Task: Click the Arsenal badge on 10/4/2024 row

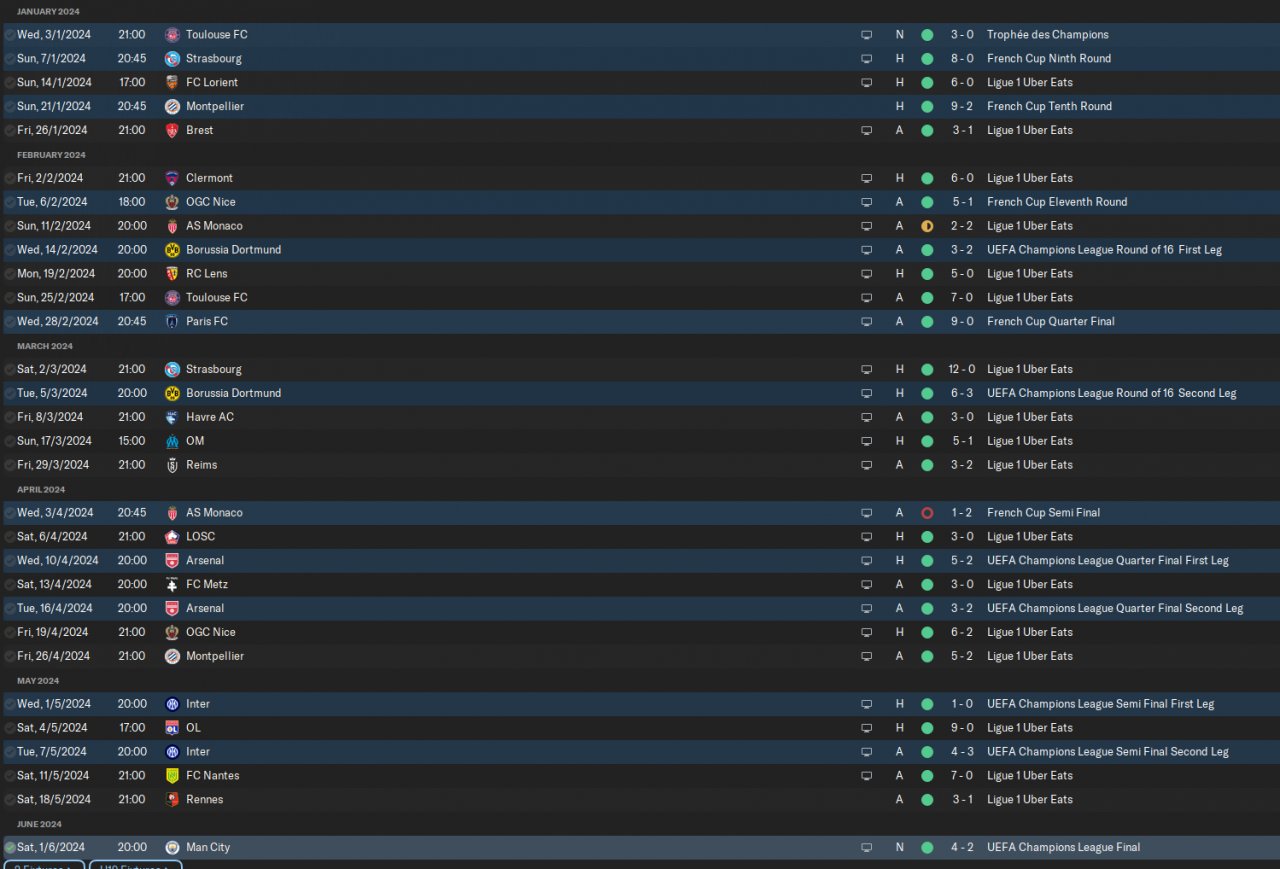Action: pyautogui.click(x=172, y=561)
